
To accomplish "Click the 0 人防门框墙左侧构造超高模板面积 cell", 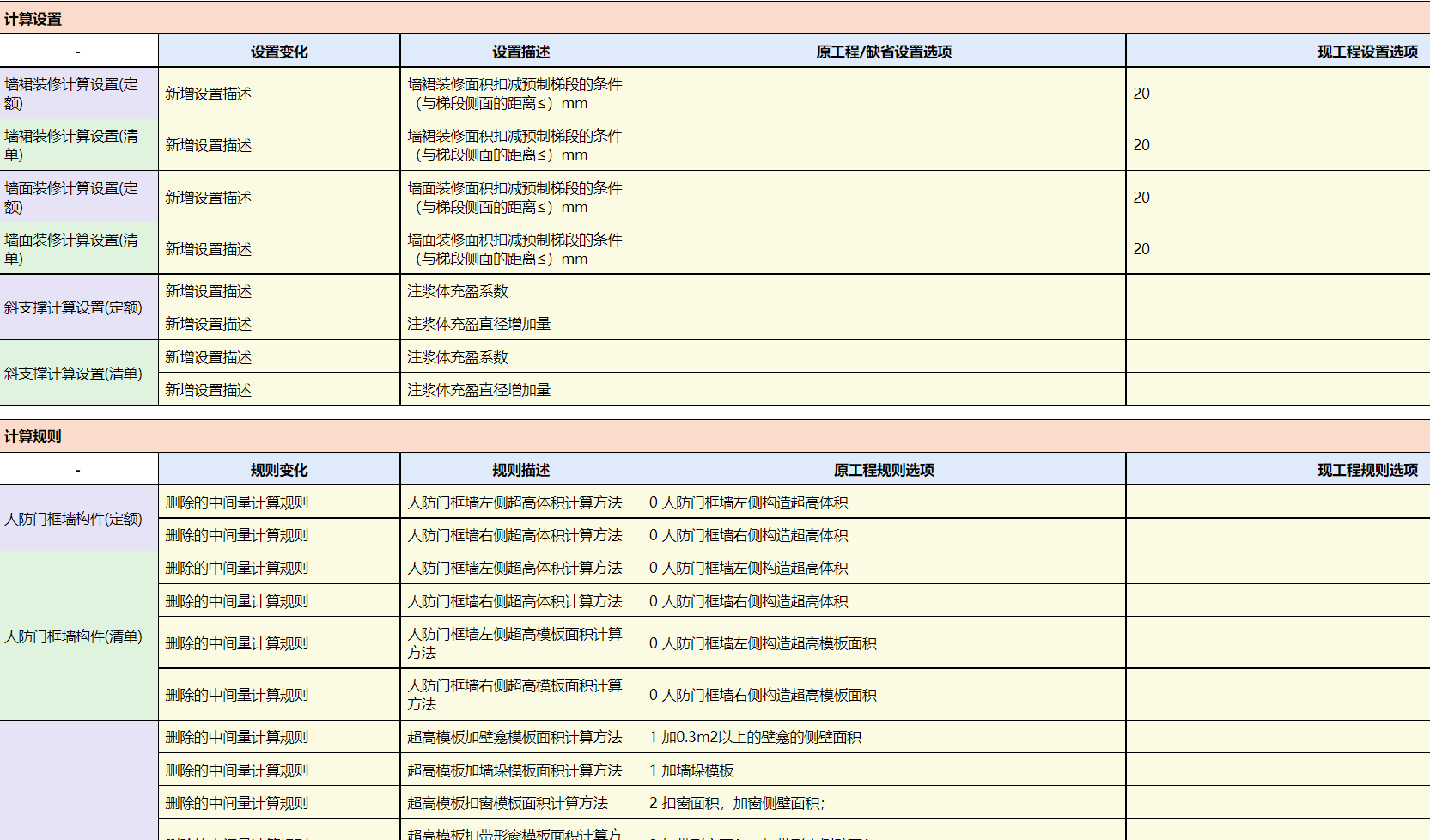I will point(884,643).
